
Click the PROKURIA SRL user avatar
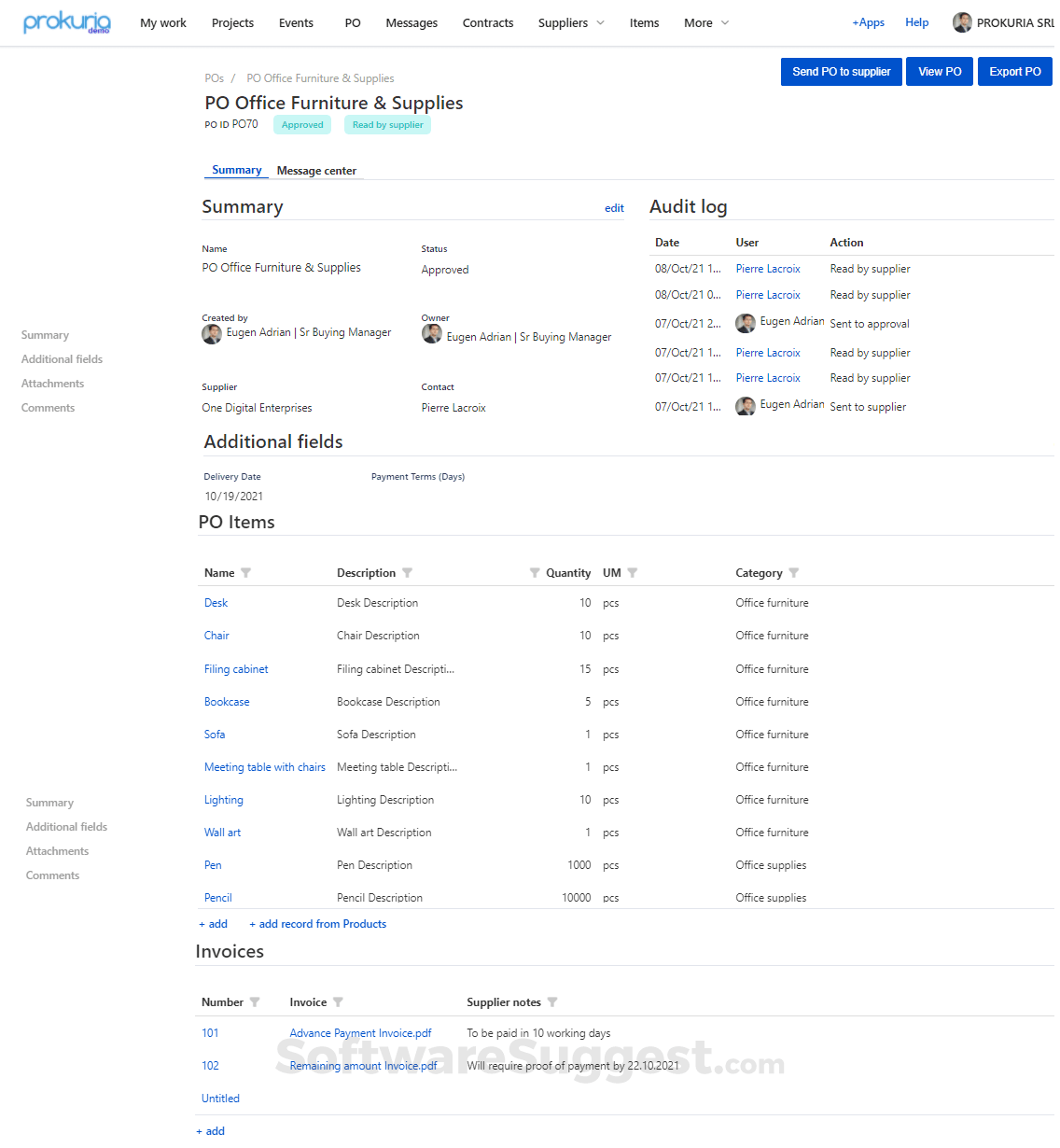coord(962,22)
